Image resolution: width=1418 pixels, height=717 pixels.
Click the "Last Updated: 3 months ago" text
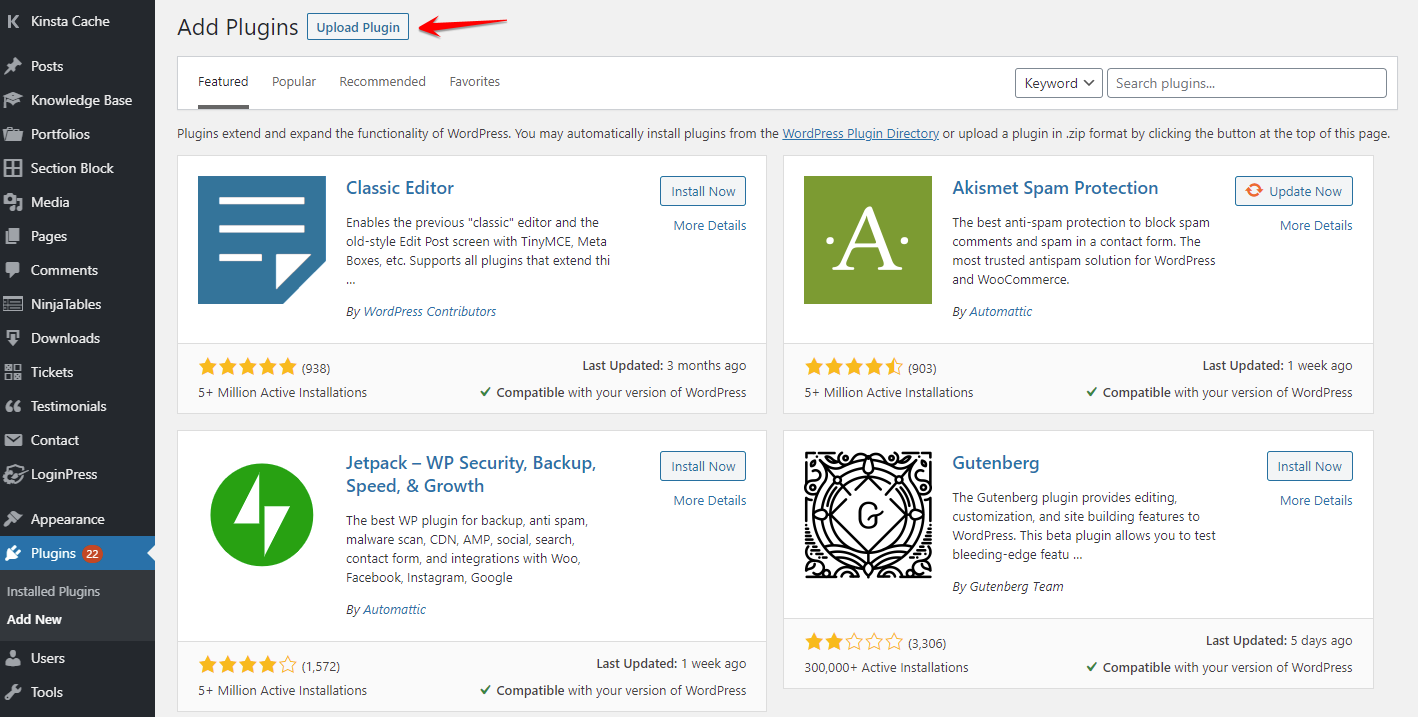click(x=664, y=366)
